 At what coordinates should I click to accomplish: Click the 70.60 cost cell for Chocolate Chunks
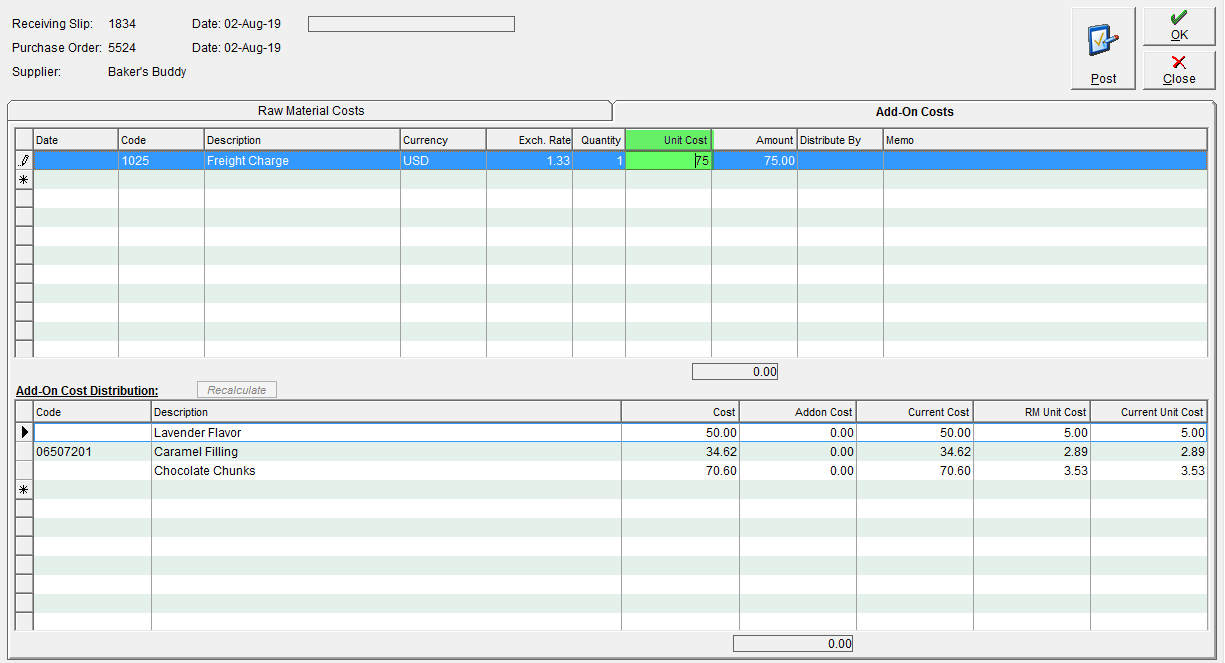coord(680,471)
